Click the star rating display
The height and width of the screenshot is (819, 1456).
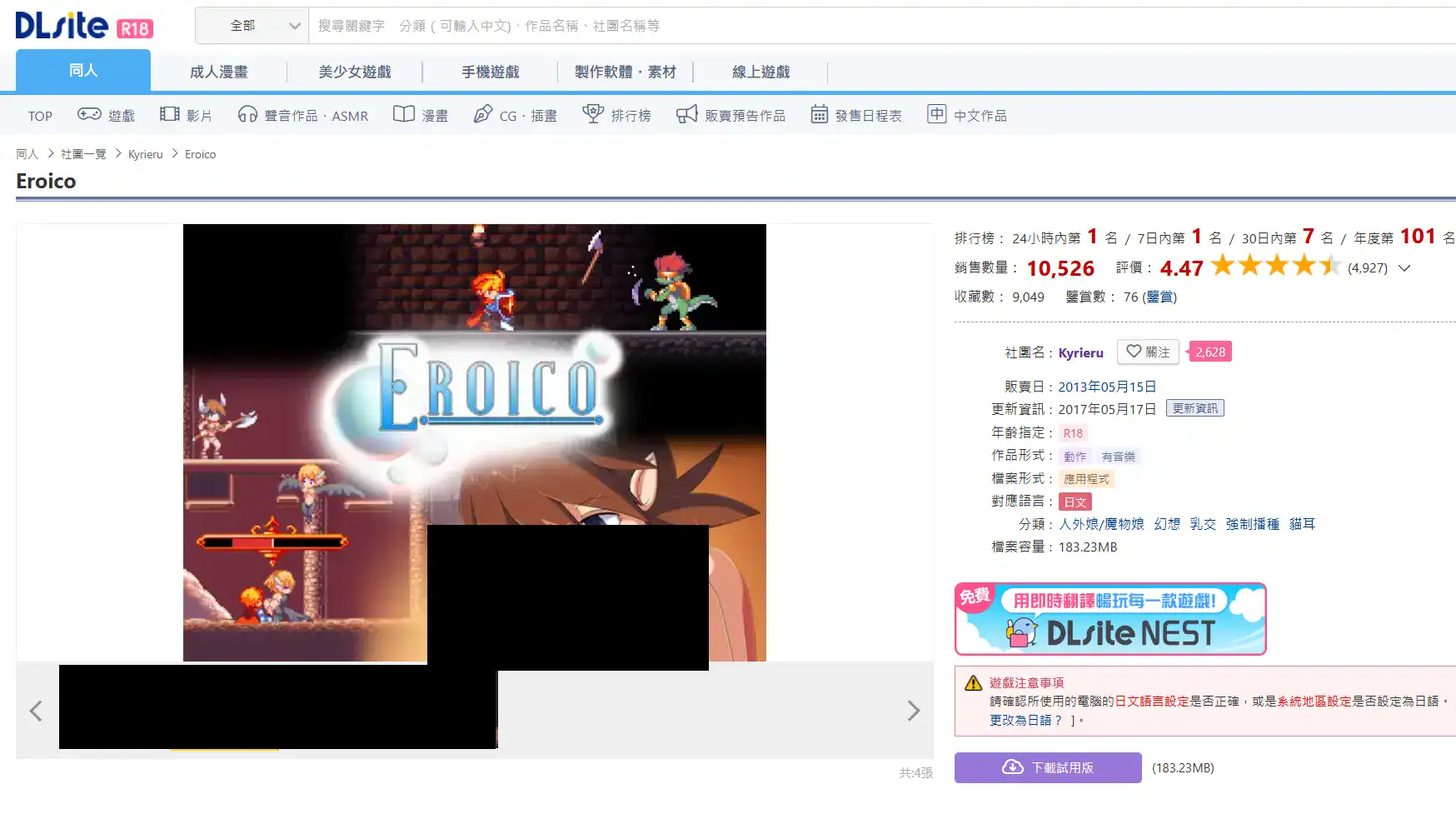1275,266
